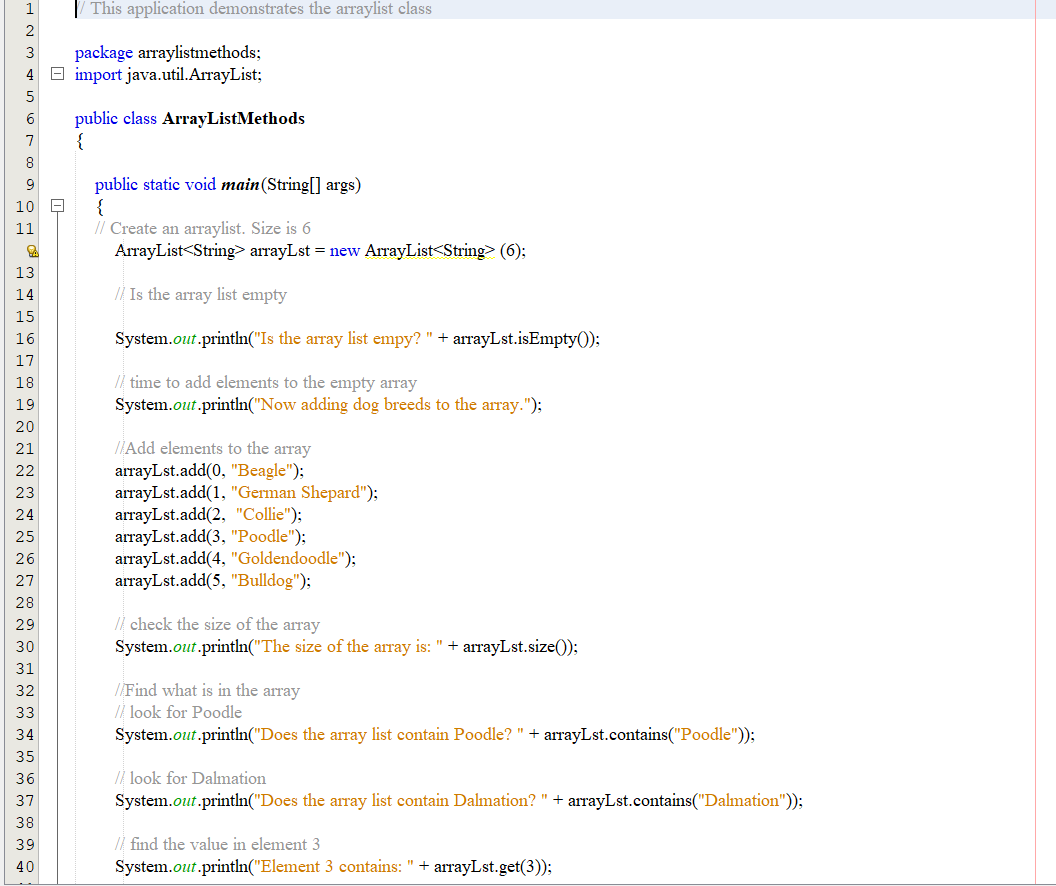
Task: Click the warning lightbulb hint icon in gutter
Action: tap(32, 251)
